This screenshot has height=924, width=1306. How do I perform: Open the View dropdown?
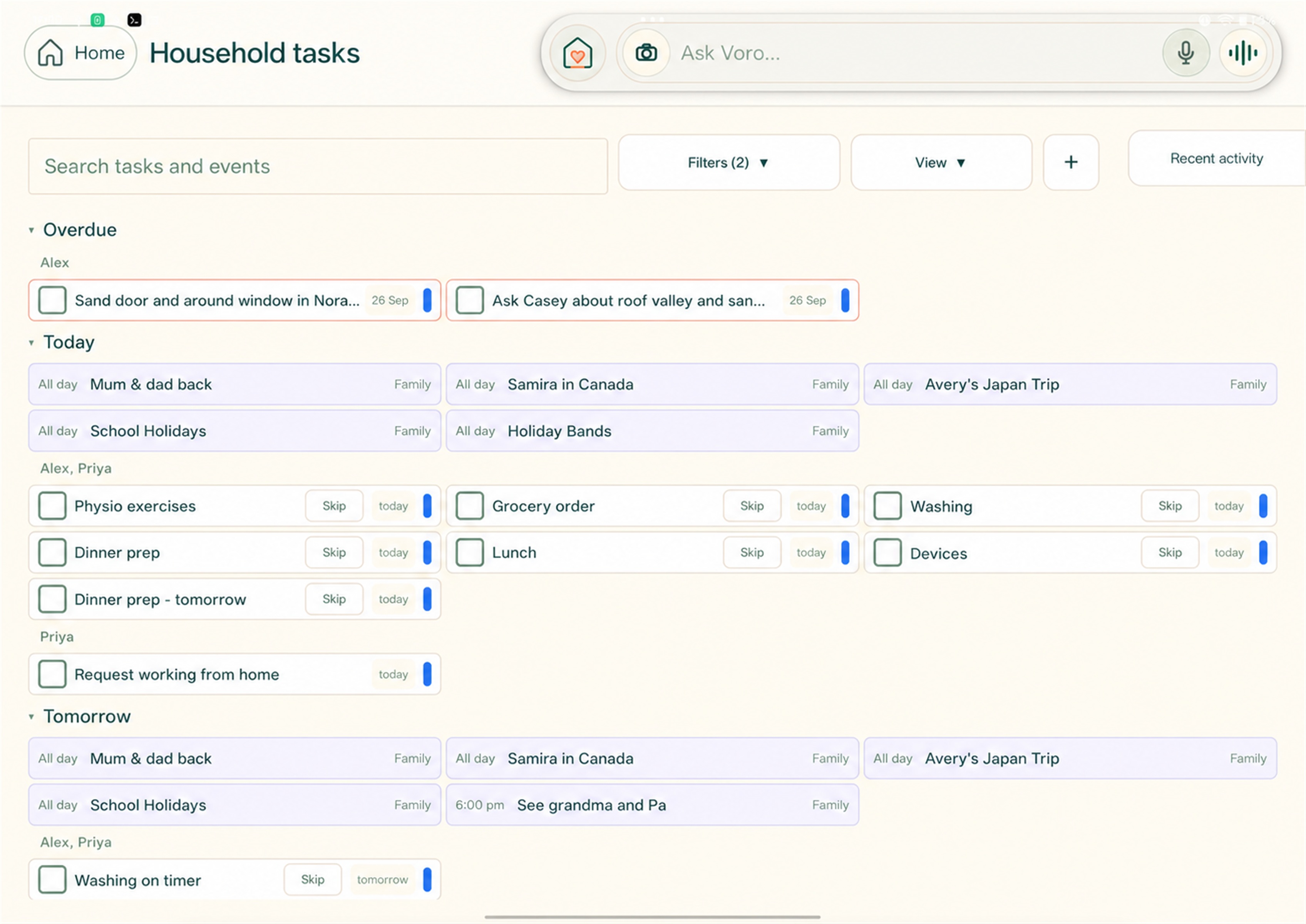941,162
